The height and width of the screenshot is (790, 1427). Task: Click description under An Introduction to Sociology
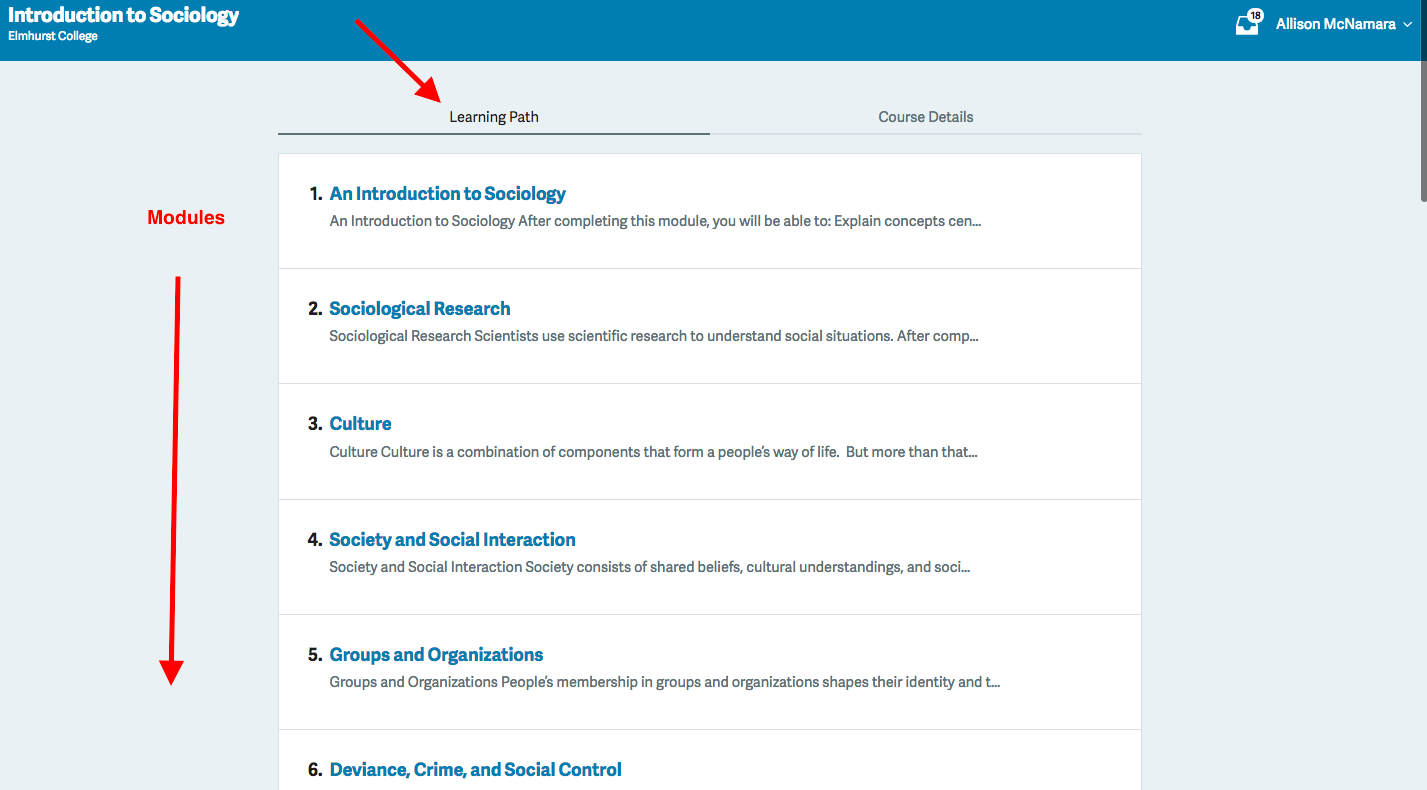point(655,222)
